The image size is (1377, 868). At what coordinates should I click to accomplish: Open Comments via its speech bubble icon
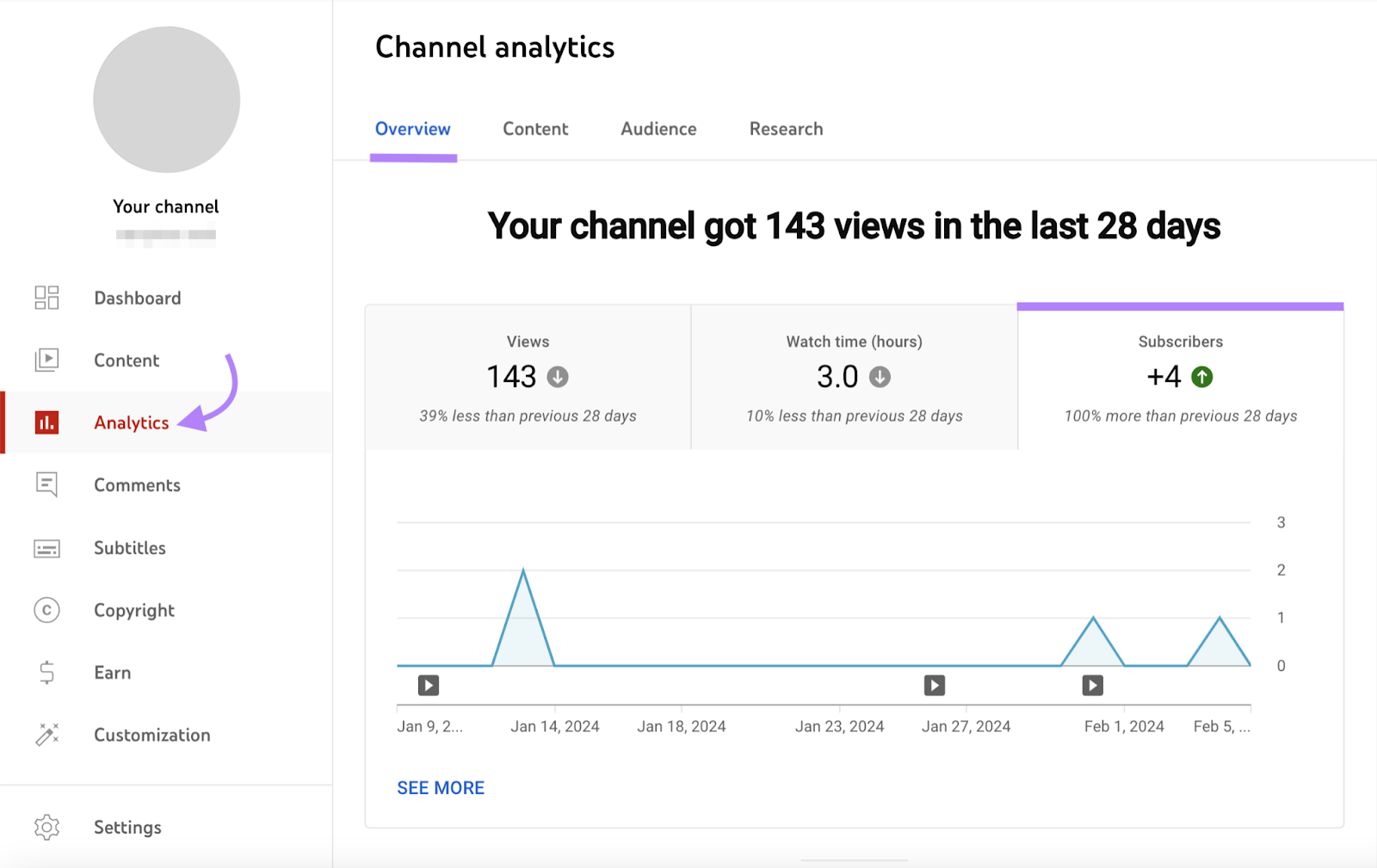46,484
